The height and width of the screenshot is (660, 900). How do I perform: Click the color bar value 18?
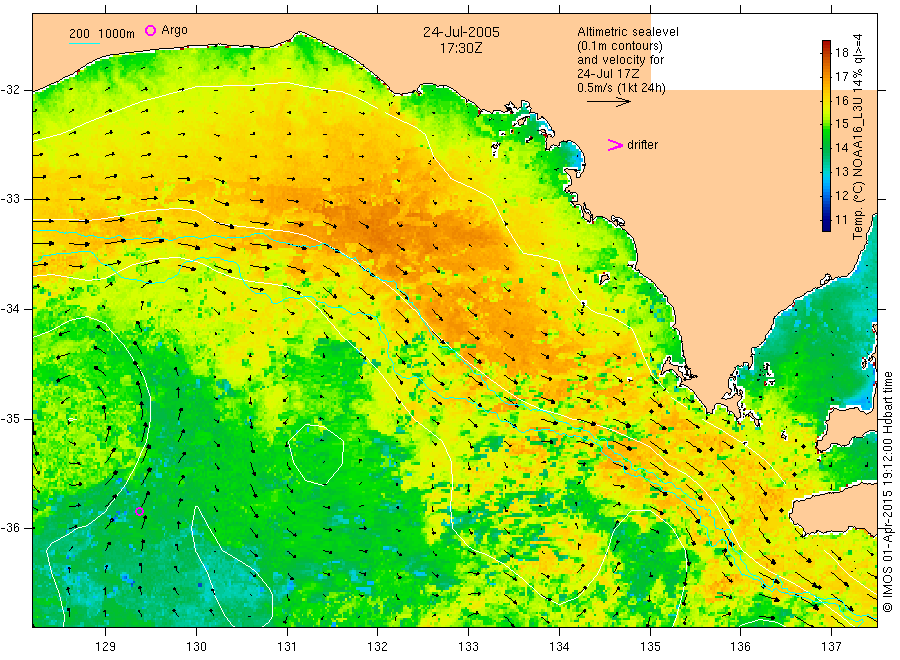pos(841,53)
